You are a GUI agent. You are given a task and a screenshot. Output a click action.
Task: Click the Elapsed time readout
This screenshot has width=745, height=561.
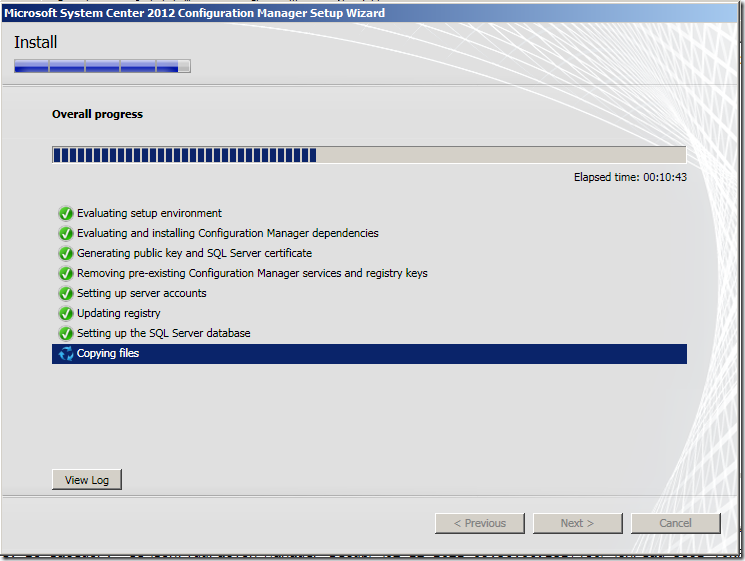click(630, 177)
